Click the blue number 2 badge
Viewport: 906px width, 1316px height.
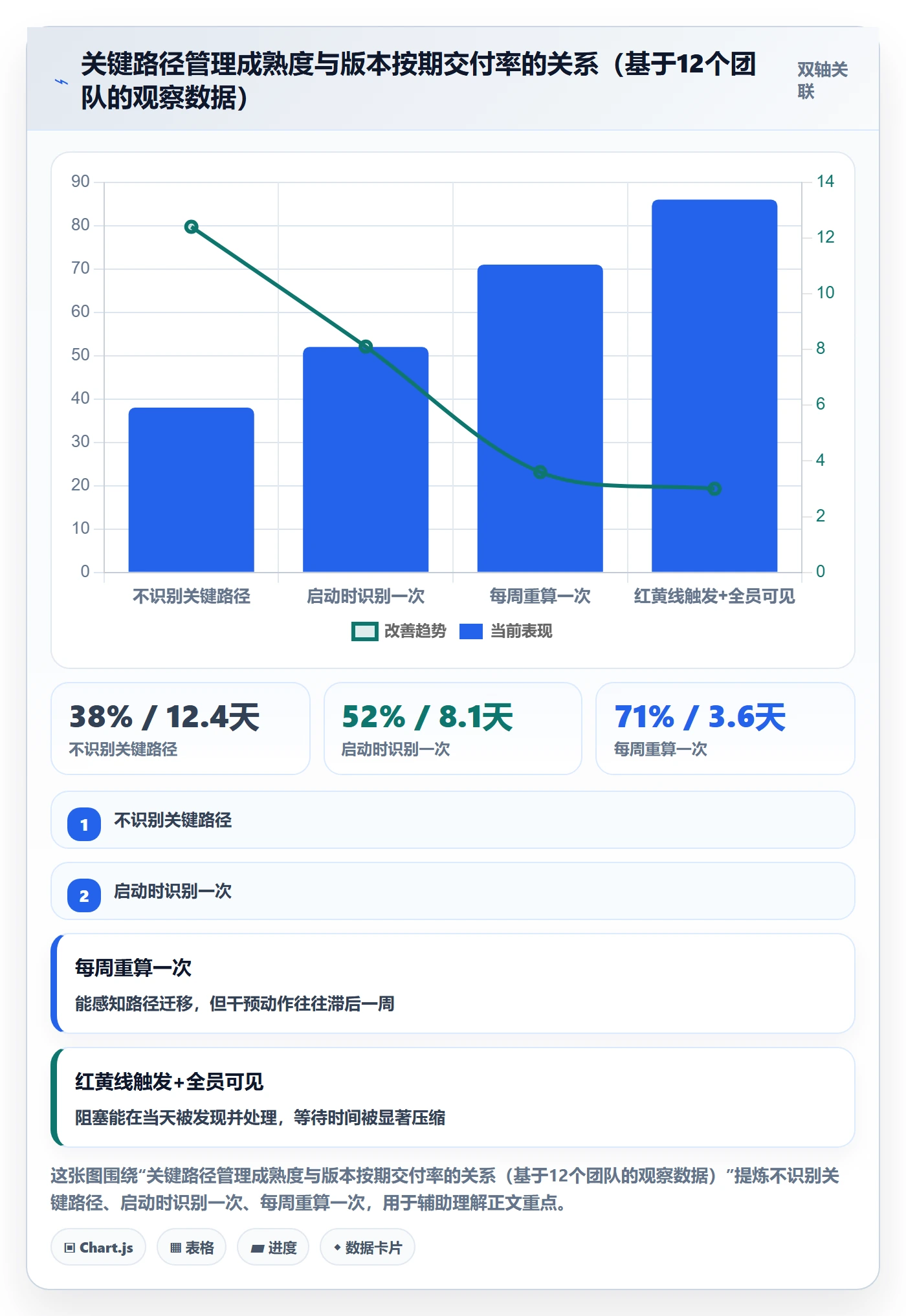84,895
